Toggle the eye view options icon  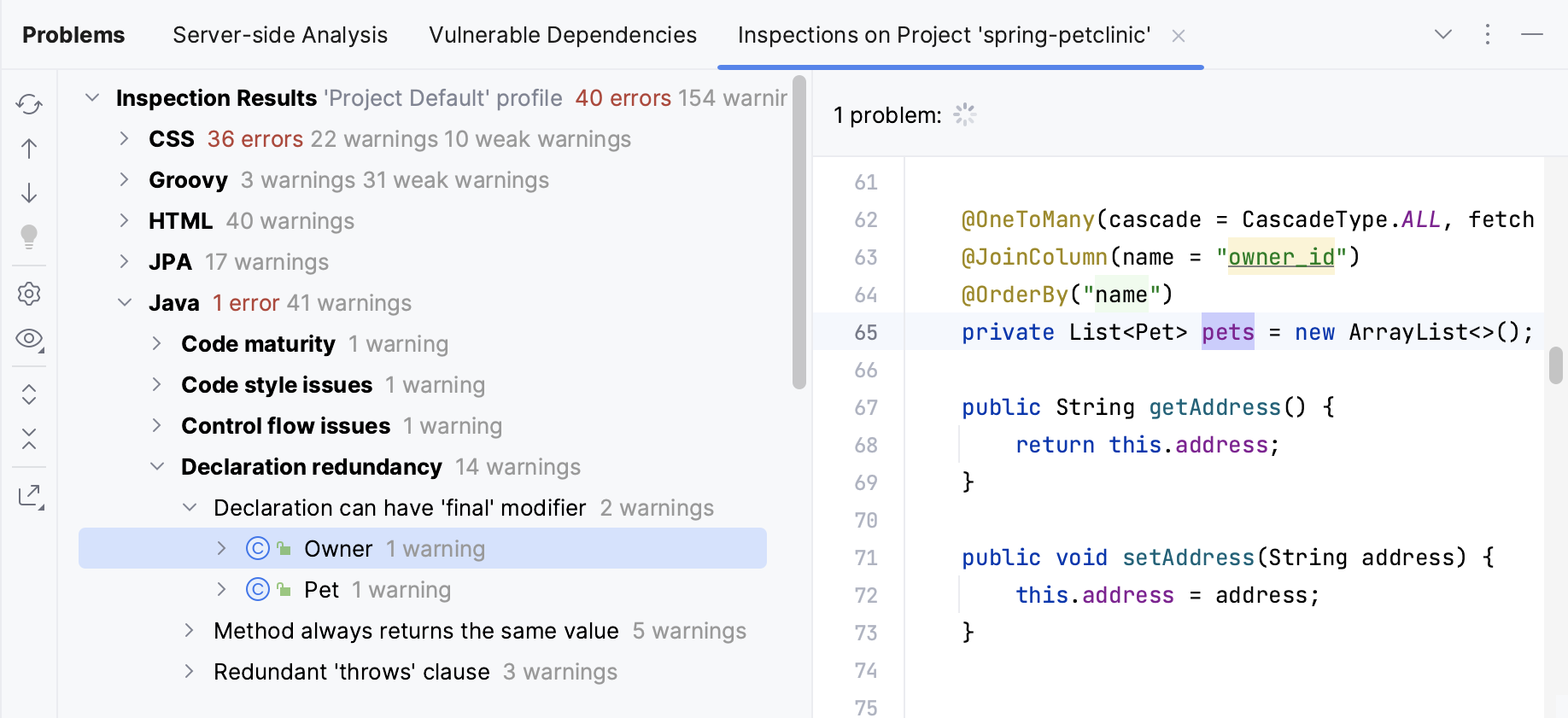pos(29,339)
